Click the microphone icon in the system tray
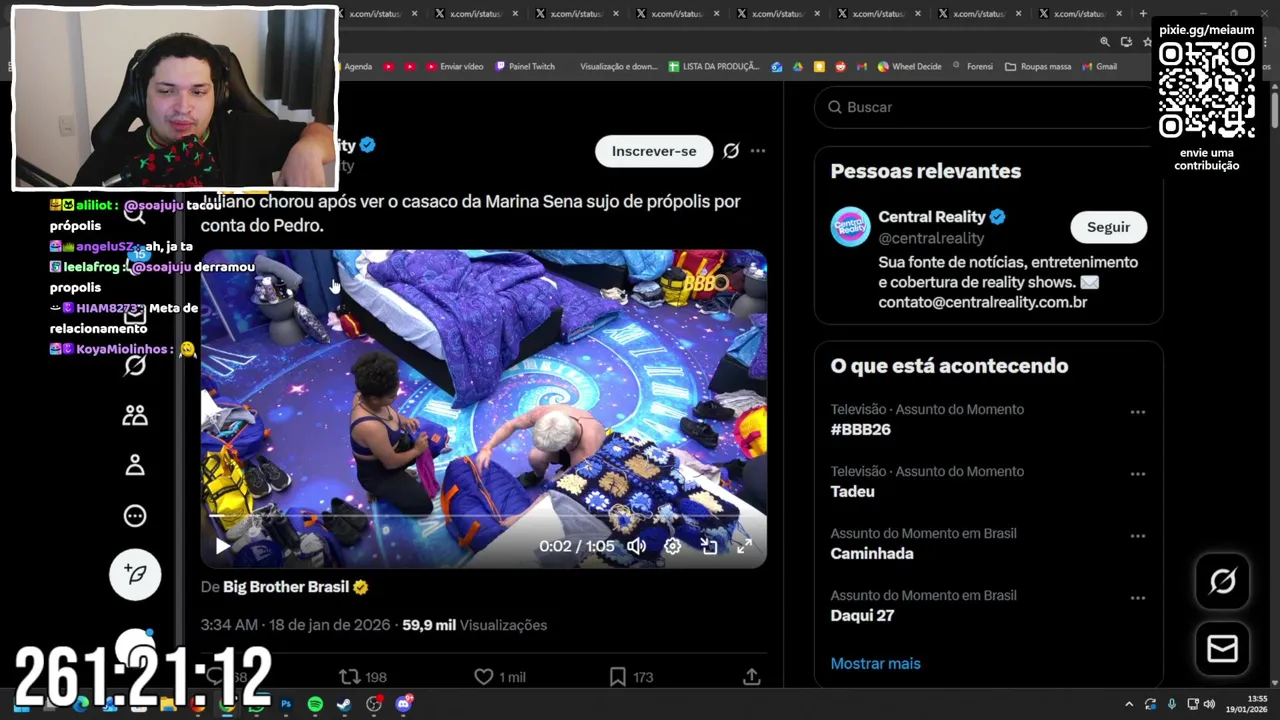 pos(1171,704)
